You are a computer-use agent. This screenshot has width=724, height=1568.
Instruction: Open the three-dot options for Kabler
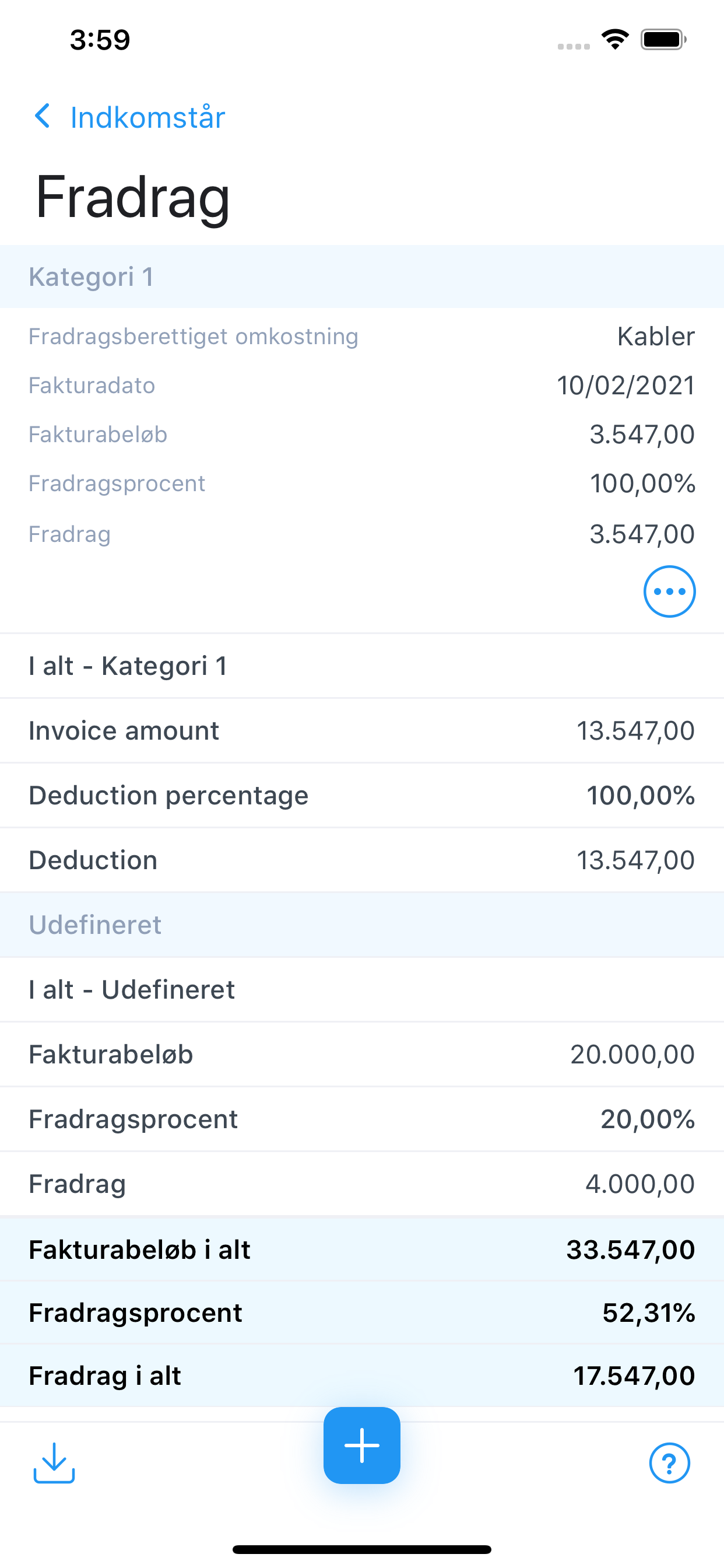669,591
